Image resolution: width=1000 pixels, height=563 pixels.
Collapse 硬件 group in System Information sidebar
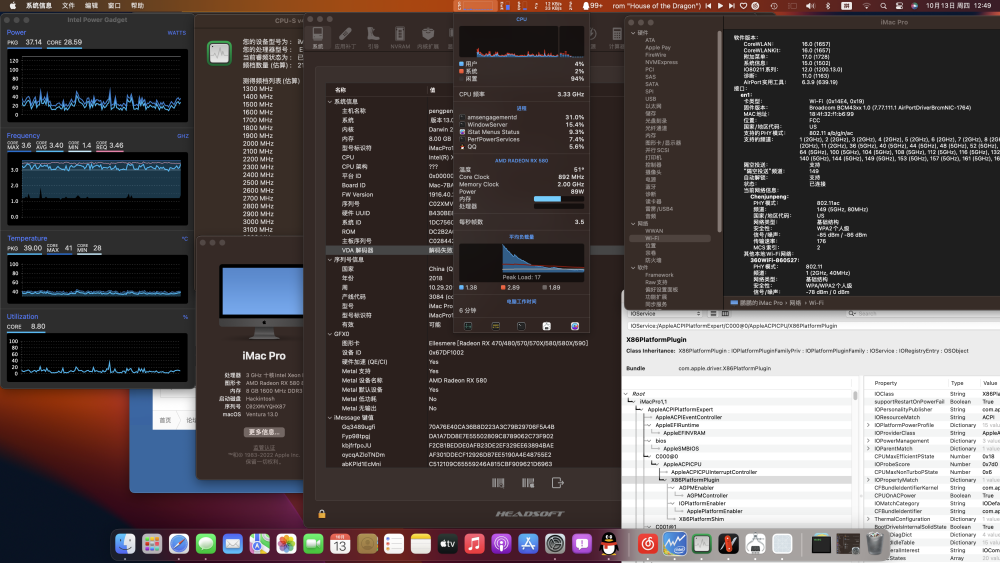click(633, 33)
